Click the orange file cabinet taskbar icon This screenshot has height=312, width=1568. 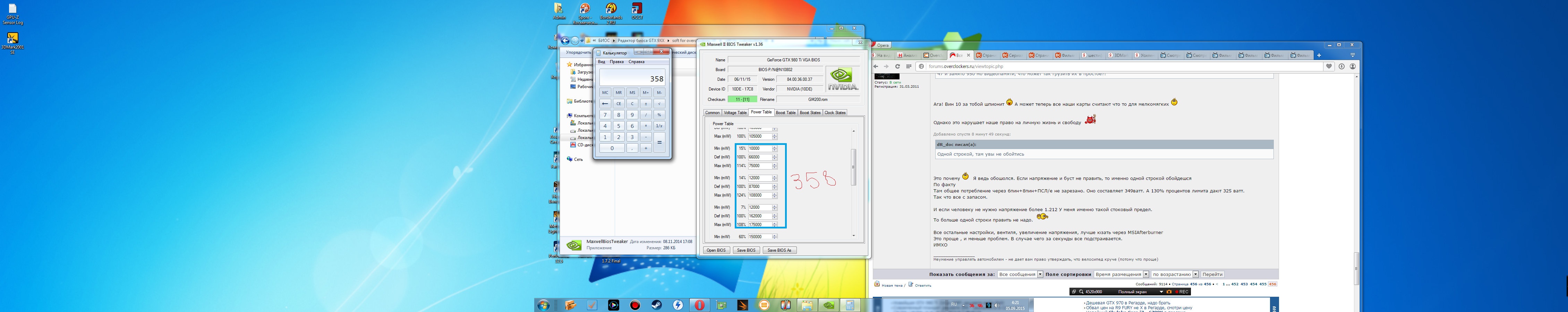tap(570, 305)
